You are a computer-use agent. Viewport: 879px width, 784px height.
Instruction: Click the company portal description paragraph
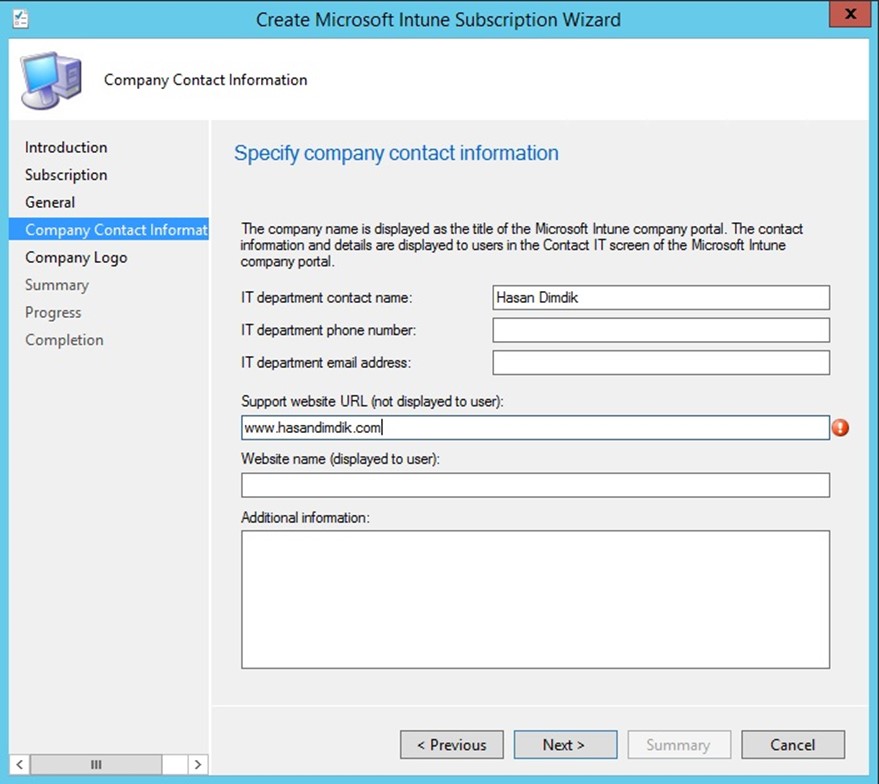tap(521, 245)
